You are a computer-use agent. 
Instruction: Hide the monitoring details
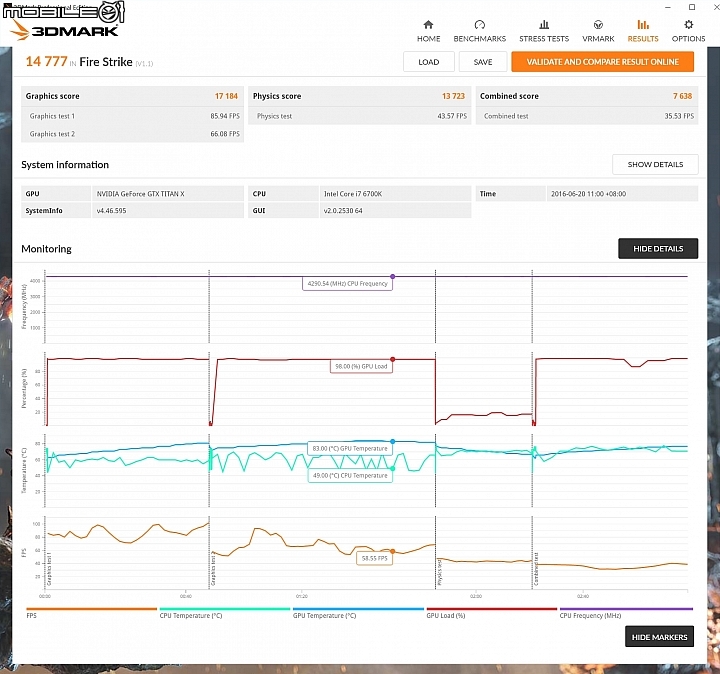click(x=658, y=248)
